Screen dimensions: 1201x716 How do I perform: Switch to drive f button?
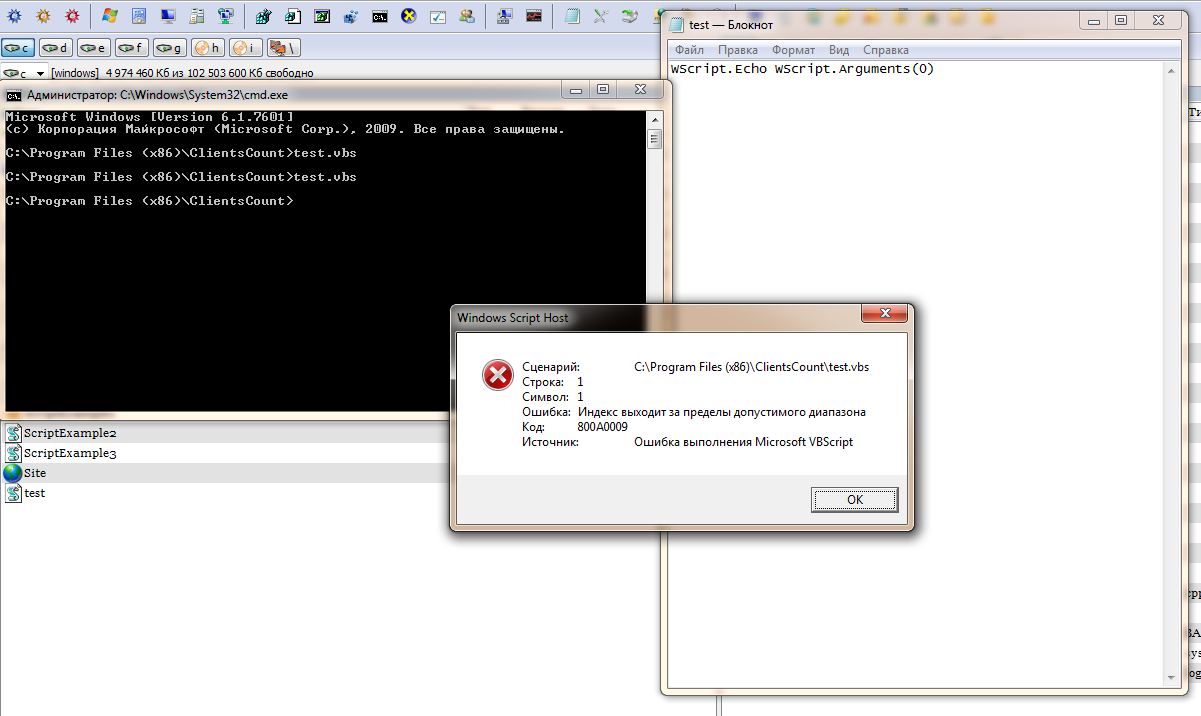tap(132, 47)
